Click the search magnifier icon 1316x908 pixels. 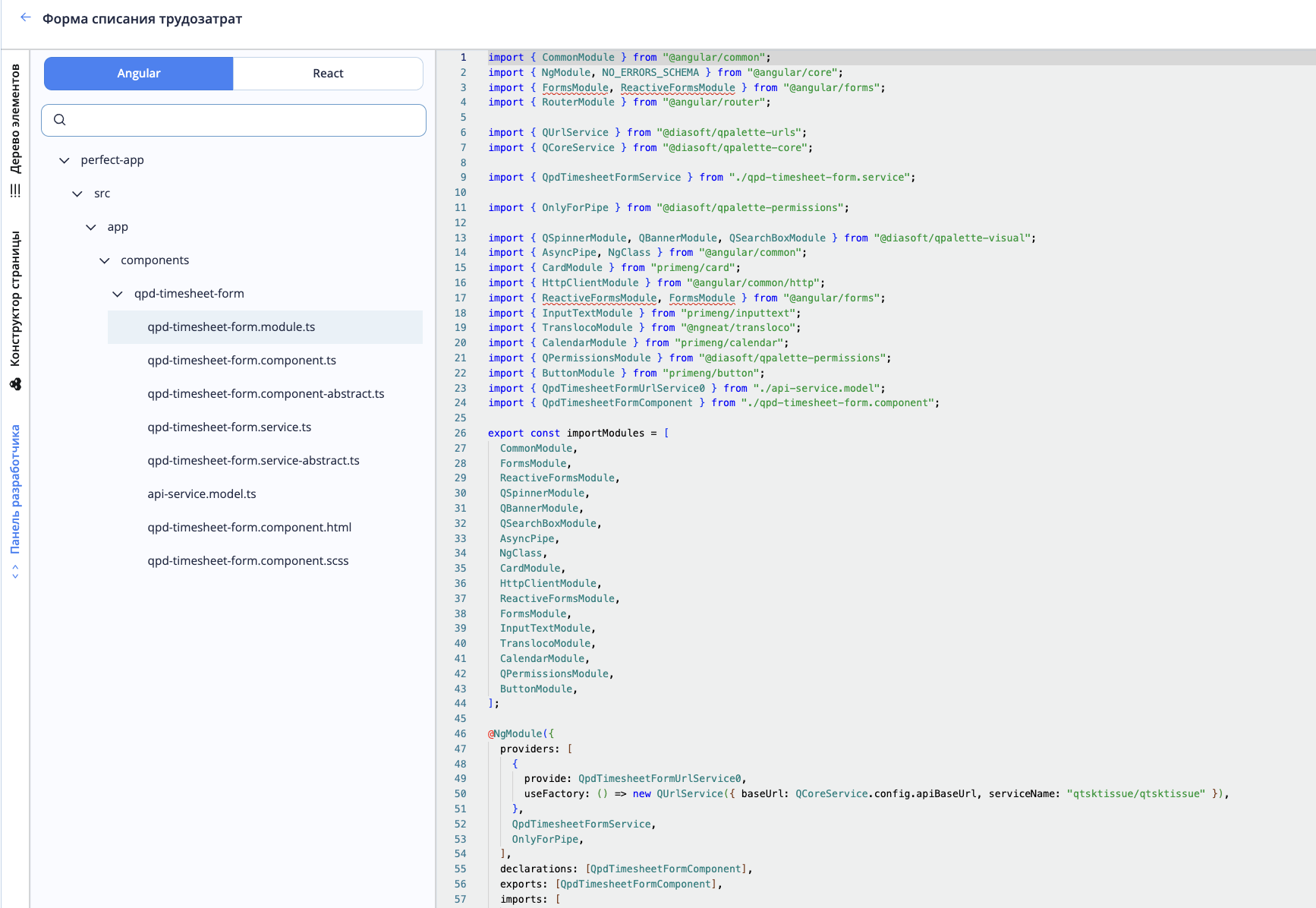click(x=60, y=119)
